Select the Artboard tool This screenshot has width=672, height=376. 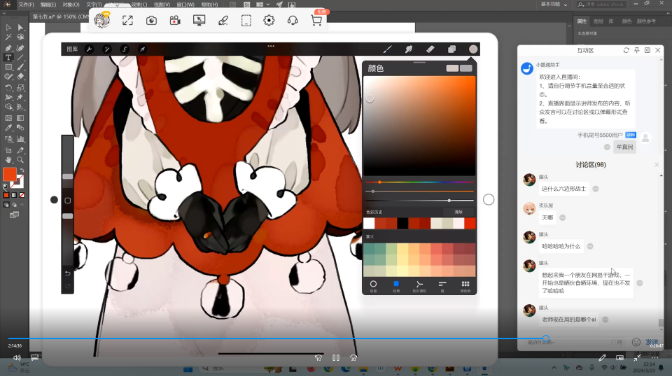point(8,150)
